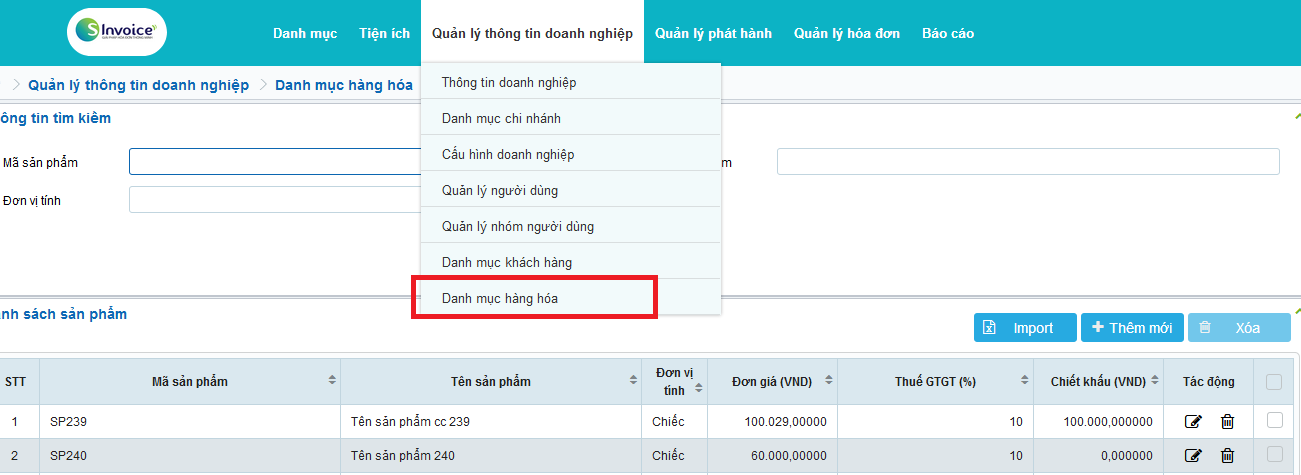Click the SInvoice logo

pyautogui.click(x=117, y=32)
